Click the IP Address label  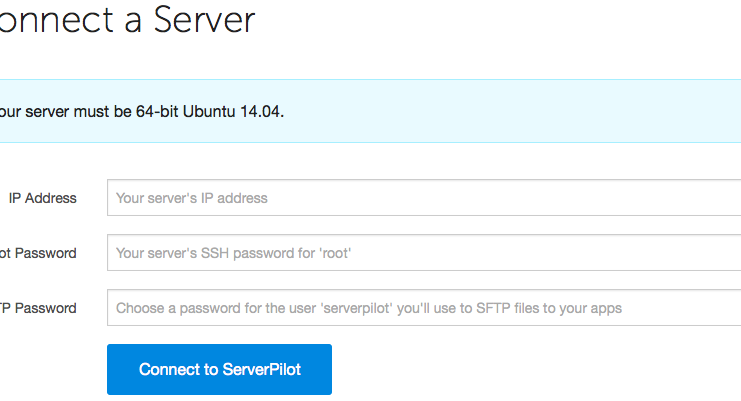click(x=42, y=198)
